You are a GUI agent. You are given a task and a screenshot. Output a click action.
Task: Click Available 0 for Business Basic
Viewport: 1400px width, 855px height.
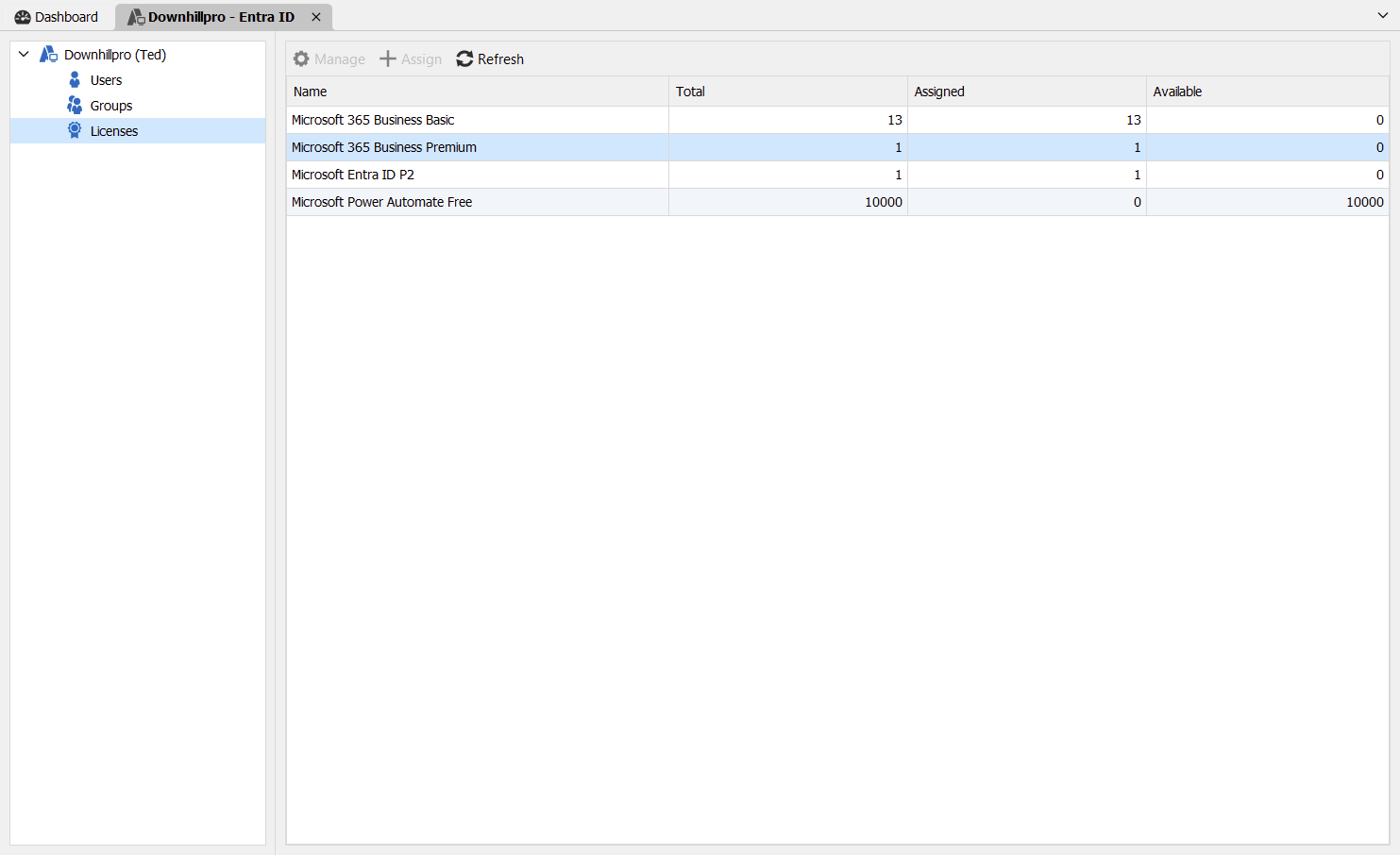pyautogui.click(x=1380, y=120)
